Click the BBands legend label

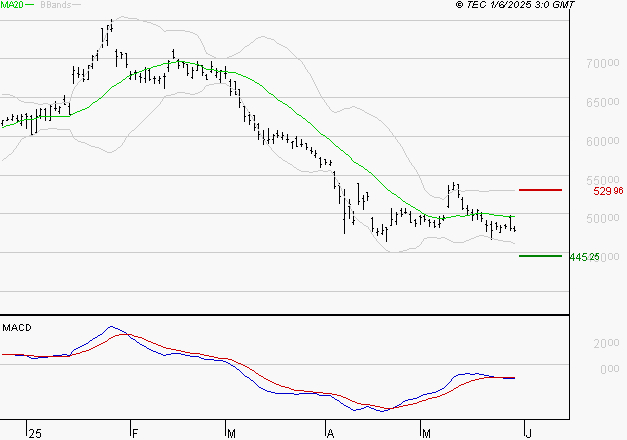pos(56,5)
